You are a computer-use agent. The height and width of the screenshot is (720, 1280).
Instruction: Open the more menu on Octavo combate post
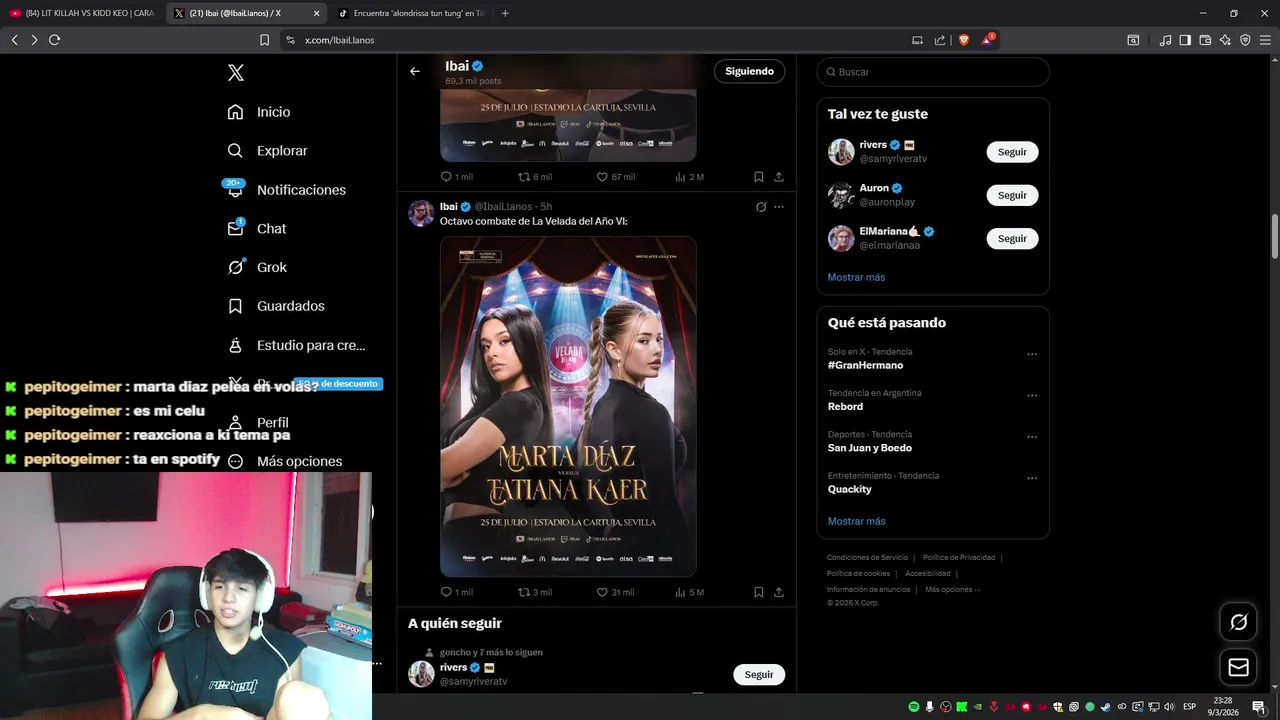pyautogui.click(x=779, y=207)
